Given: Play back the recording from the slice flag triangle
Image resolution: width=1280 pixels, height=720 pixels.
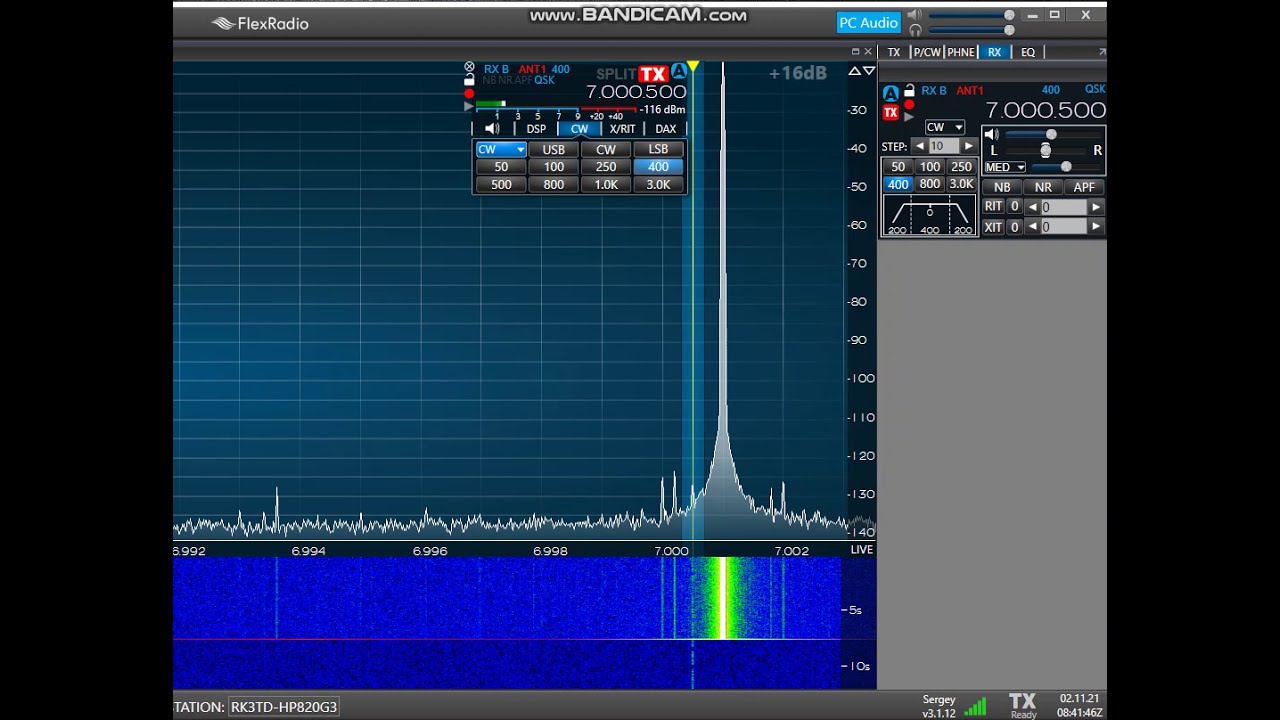Looking at the screenshot, I should point(469,106).
